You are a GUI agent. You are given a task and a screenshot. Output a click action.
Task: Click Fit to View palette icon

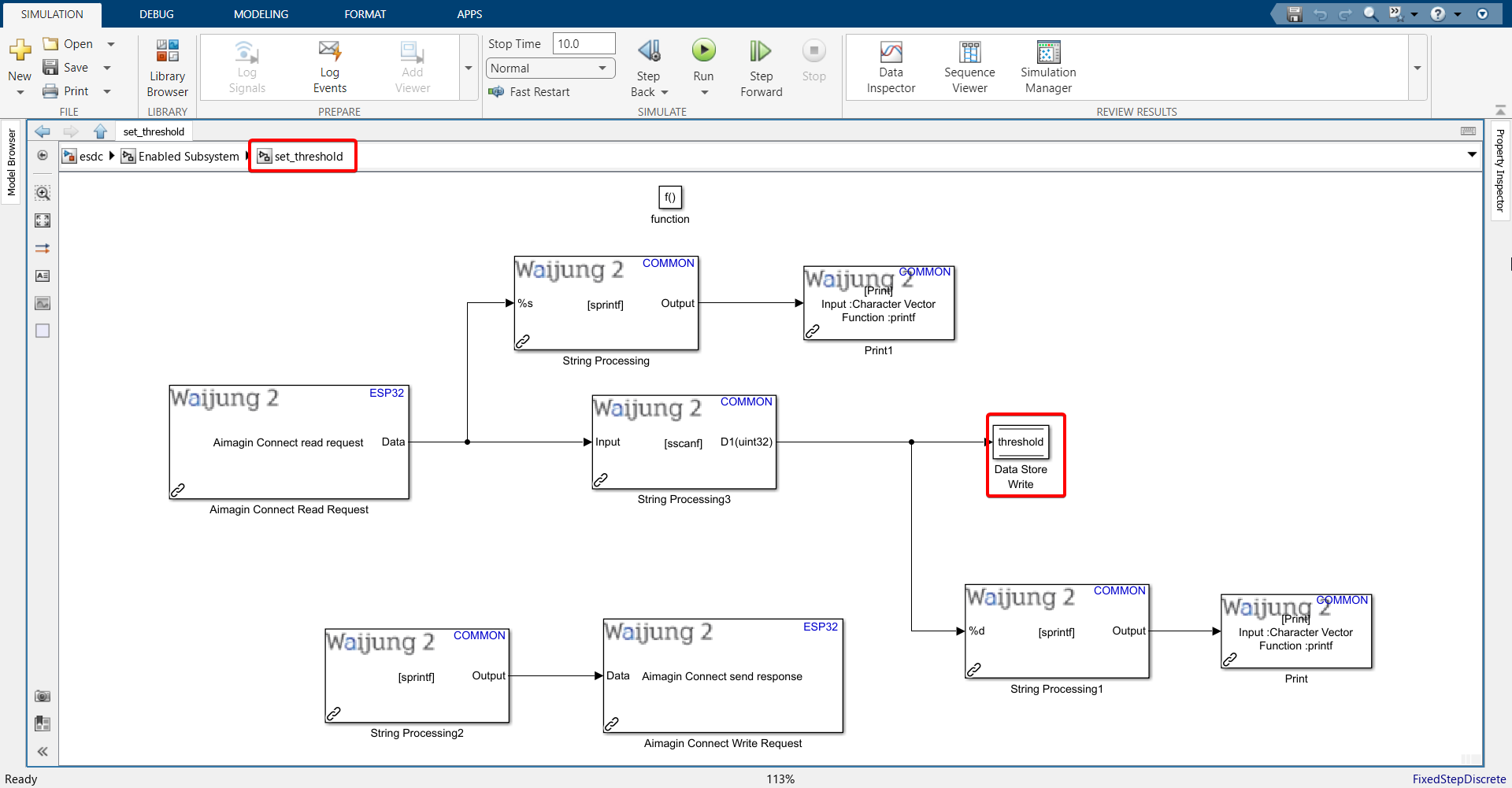pos(43,220)
